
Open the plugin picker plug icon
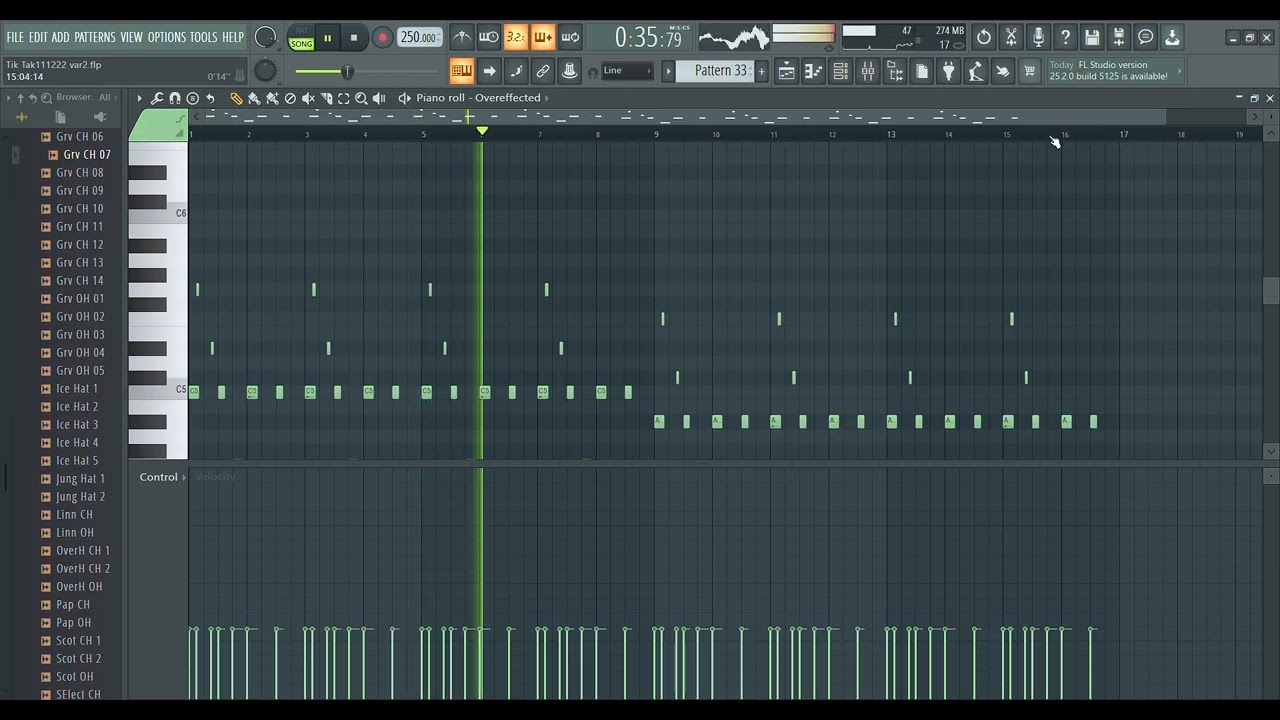coord(949,71)
